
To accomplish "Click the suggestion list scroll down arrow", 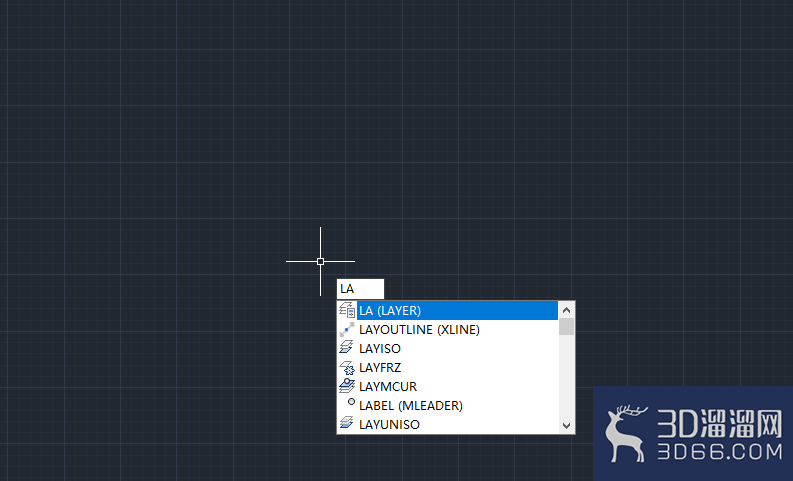I will 566,426.
